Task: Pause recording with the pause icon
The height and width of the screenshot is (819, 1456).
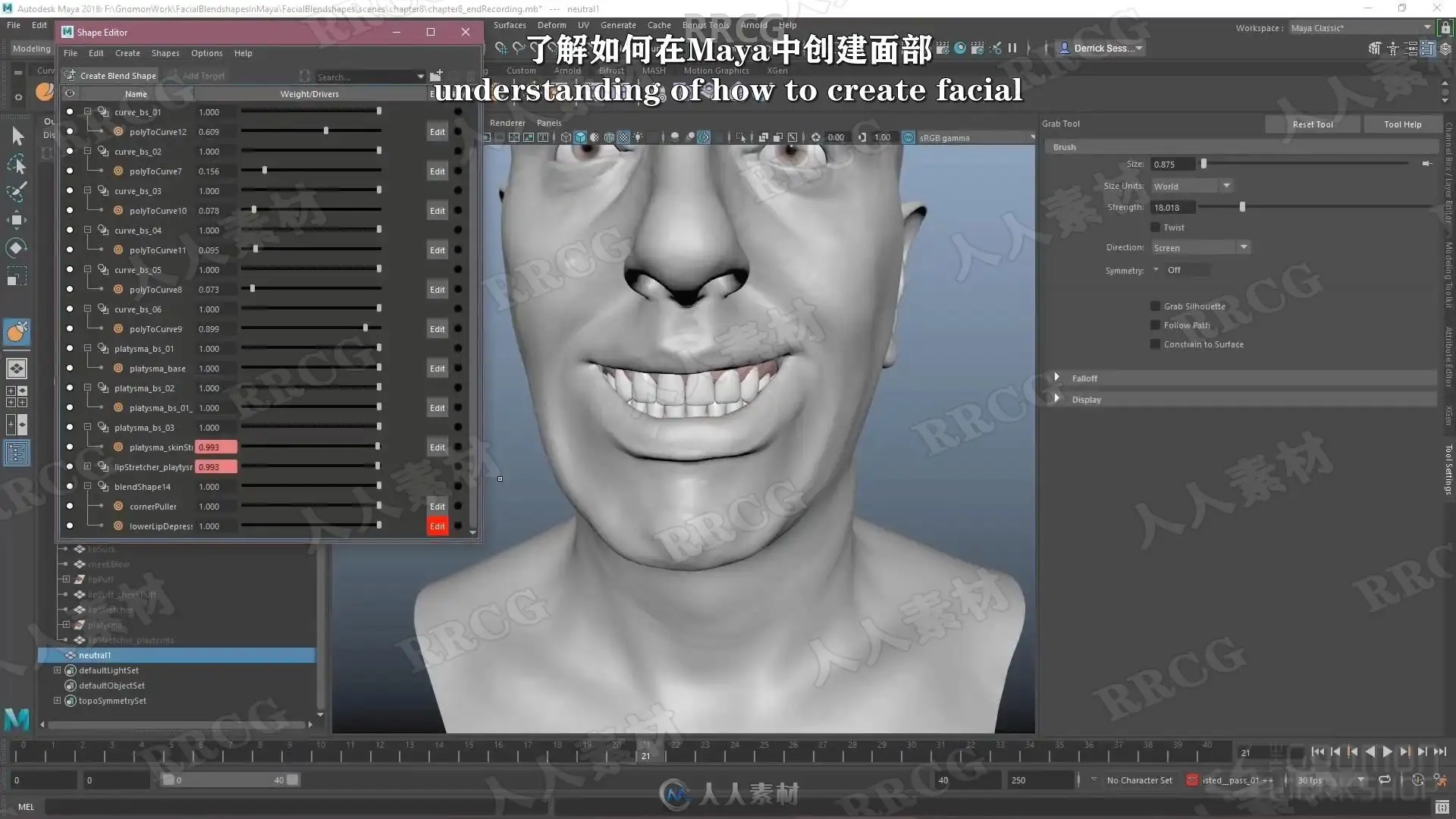Action: click(x=1012, y=48)
